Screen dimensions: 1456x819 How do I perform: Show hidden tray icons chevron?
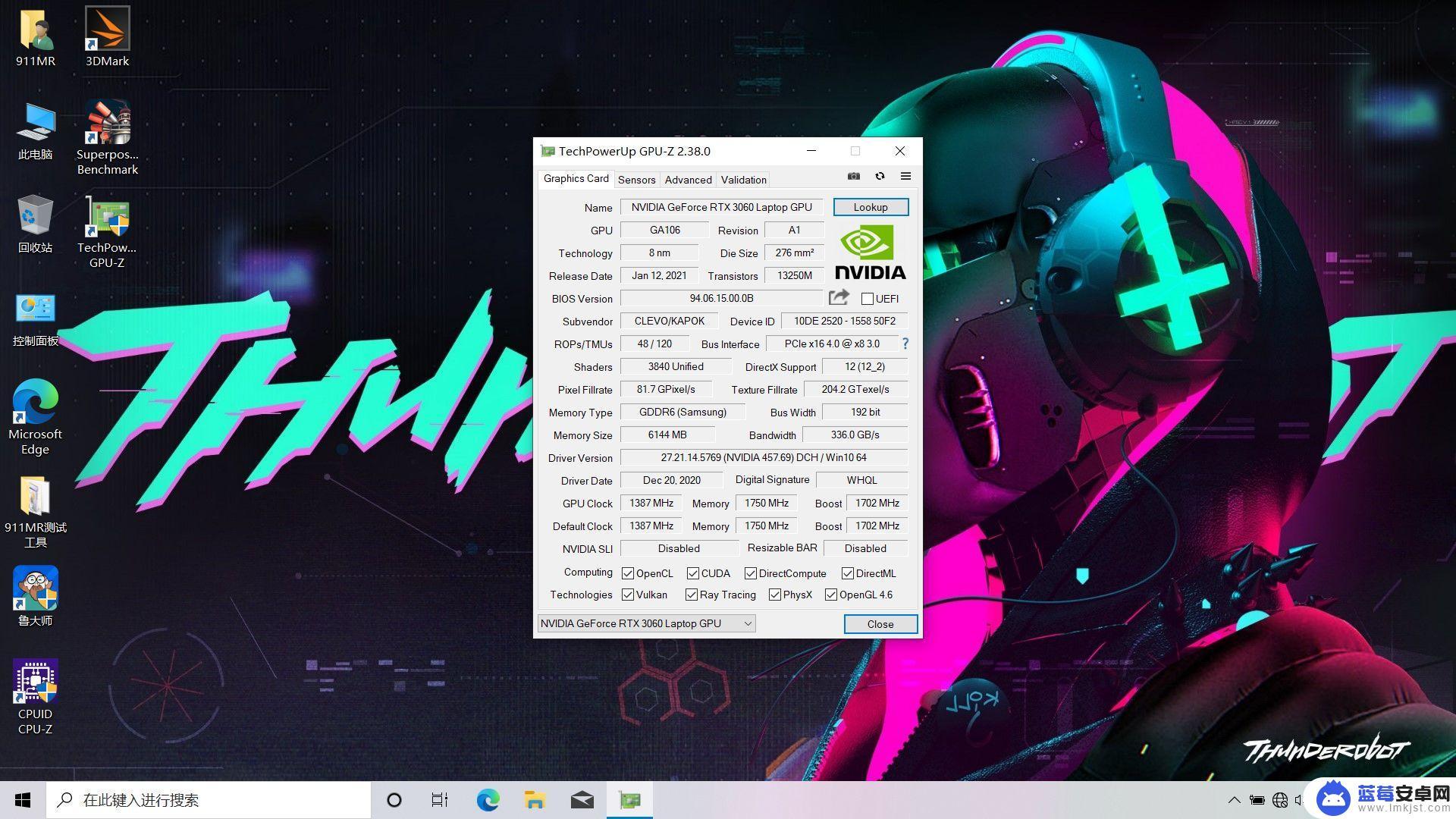[1234, 800]
